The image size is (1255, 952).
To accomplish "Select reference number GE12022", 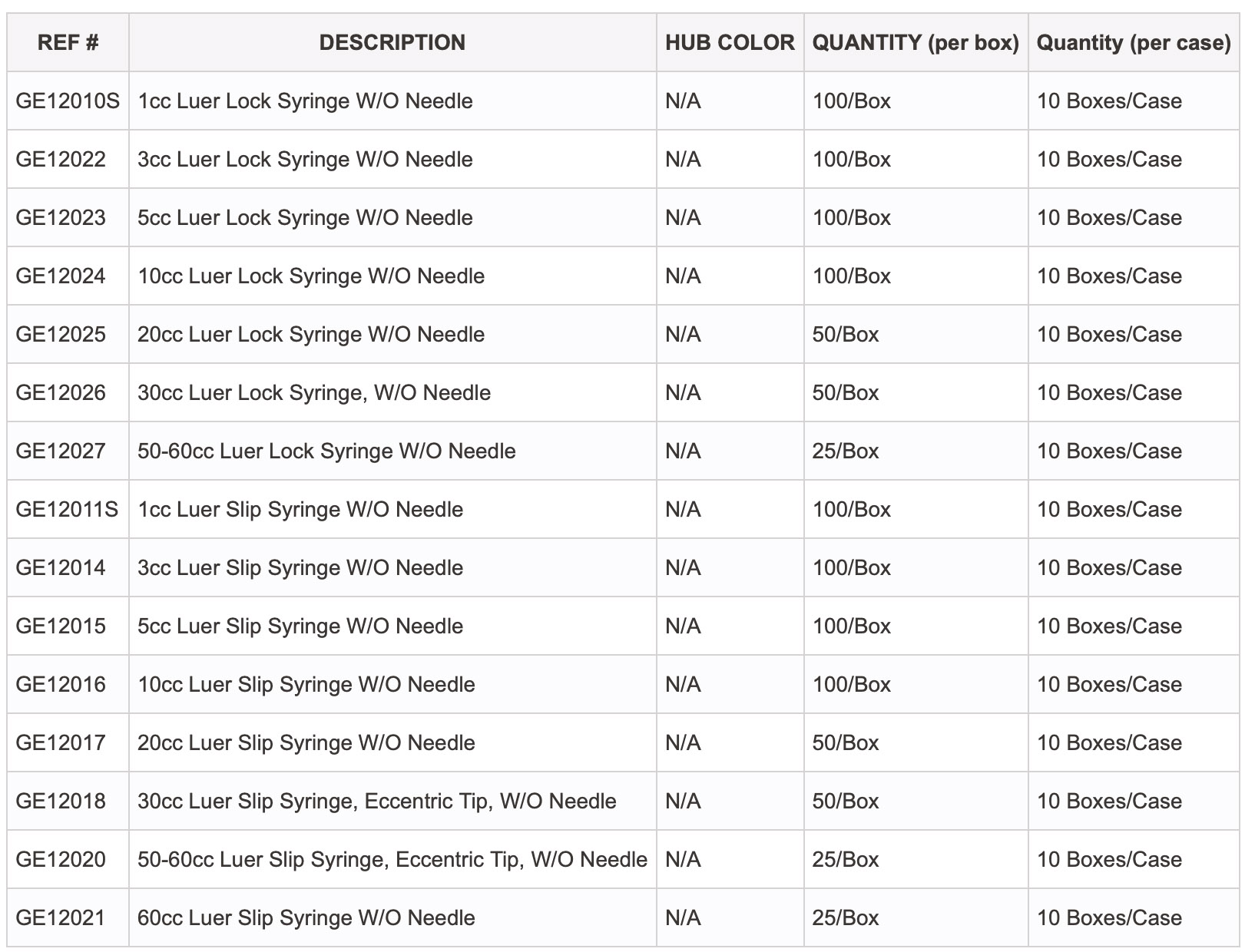I will pyautogui.click(x=61, y=160).
